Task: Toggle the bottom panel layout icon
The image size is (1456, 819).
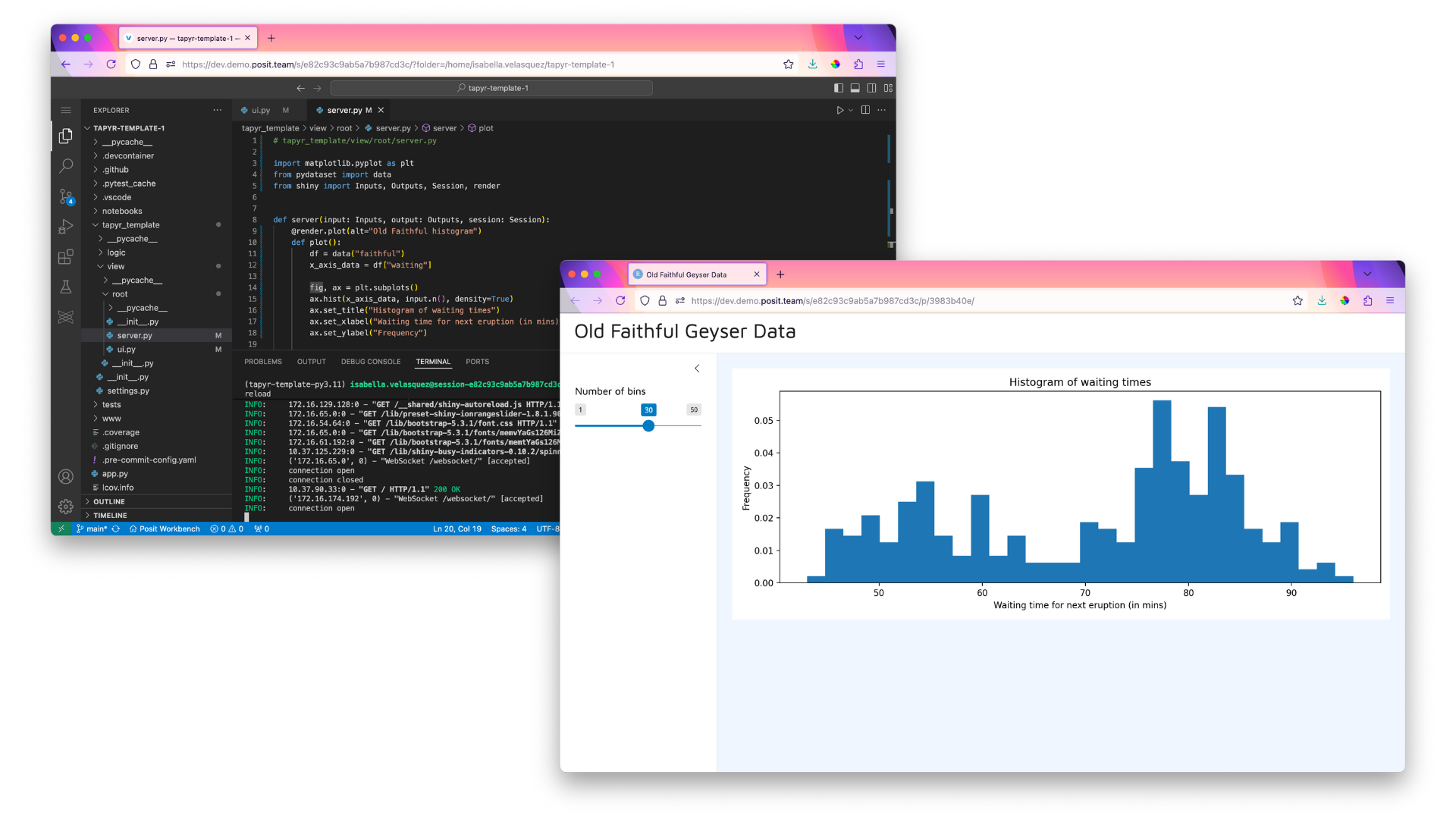Action: (x=855, y=88)
